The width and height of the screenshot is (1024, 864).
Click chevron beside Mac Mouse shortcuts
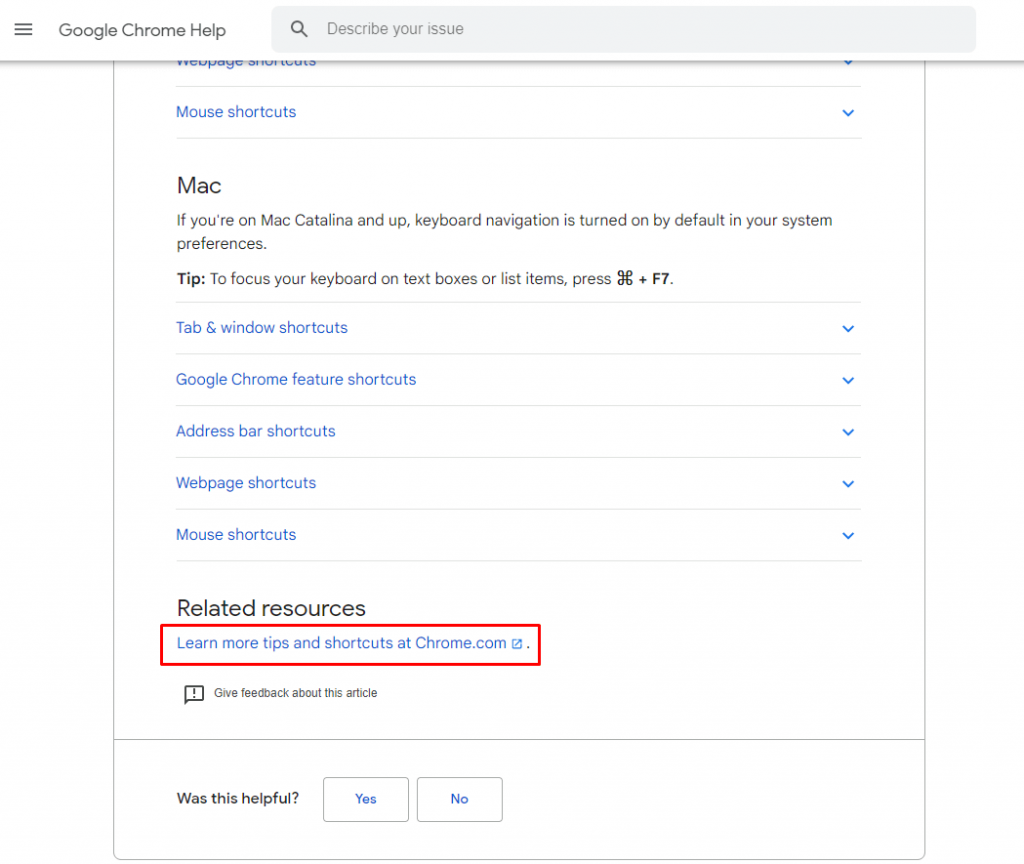click(848, 536)
